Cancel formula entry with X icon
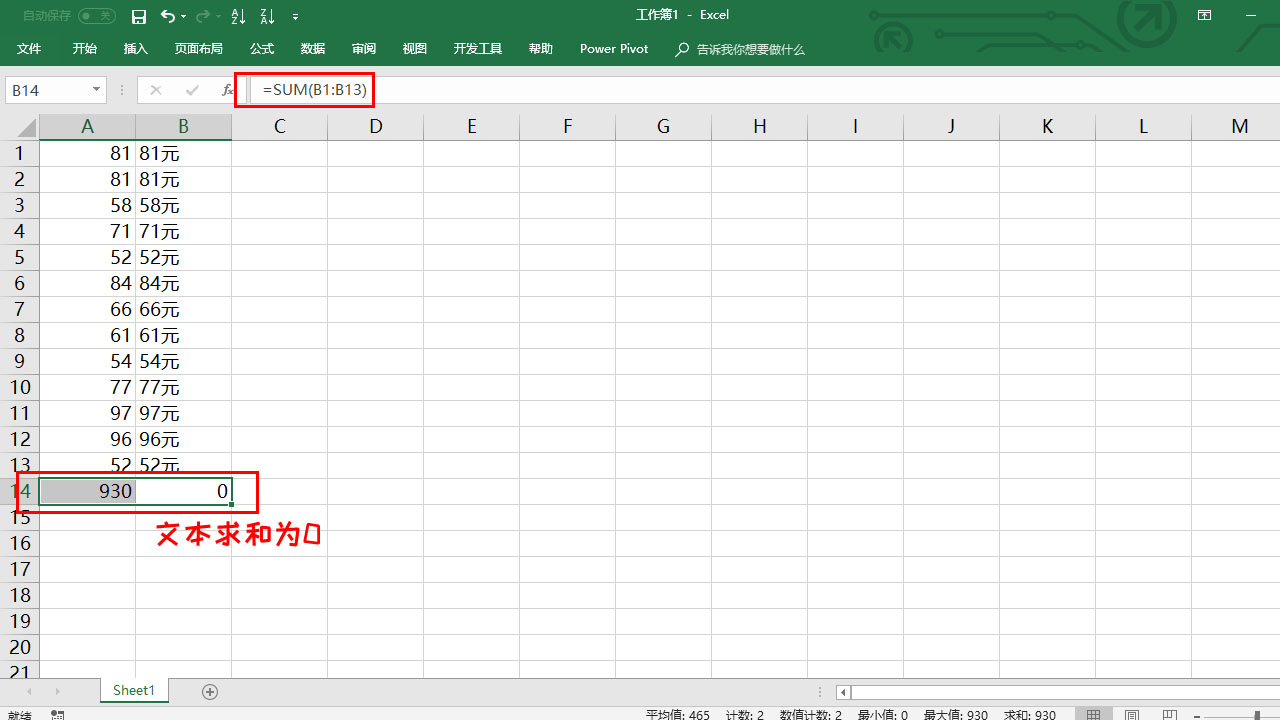Image resolution: width=1280 pixels, height=720 pixels. point(155,90)
